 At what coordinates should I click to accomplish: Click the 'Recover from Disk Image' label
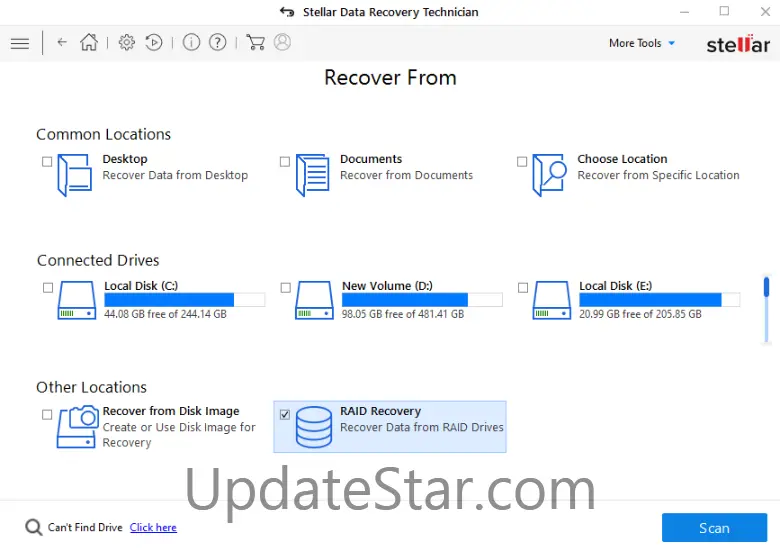(171, 411)
